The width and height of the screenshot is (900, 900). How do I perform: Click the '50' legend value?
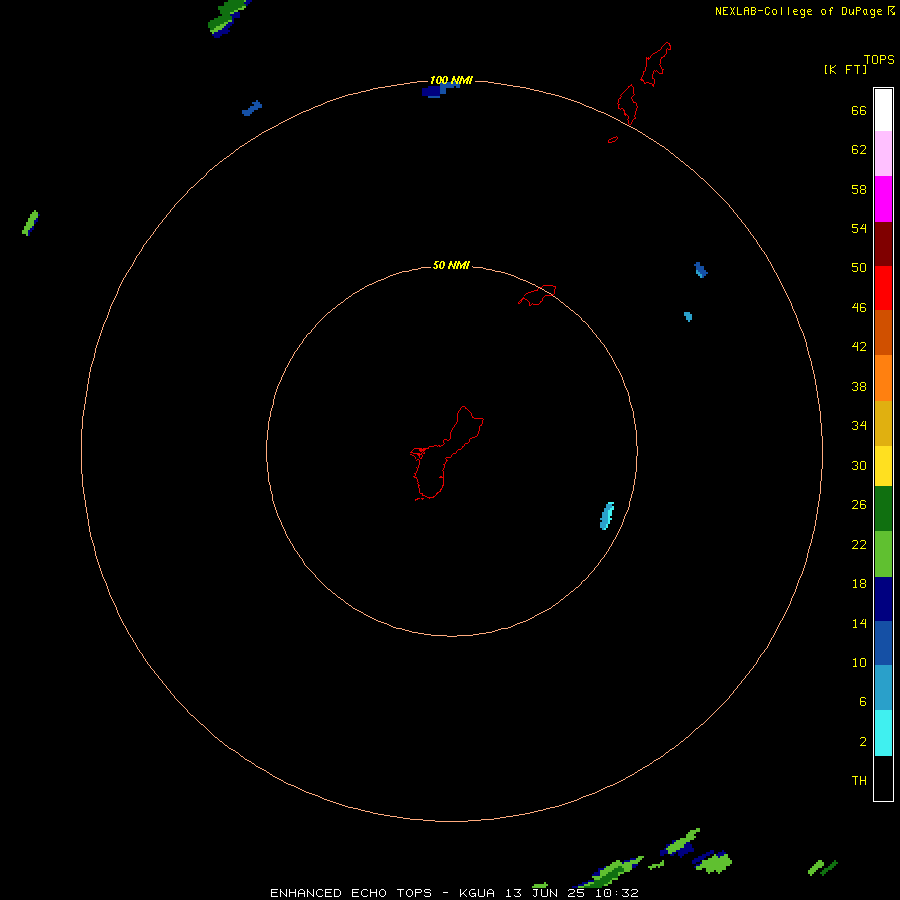pyautogui.click(x=859, y=267)
